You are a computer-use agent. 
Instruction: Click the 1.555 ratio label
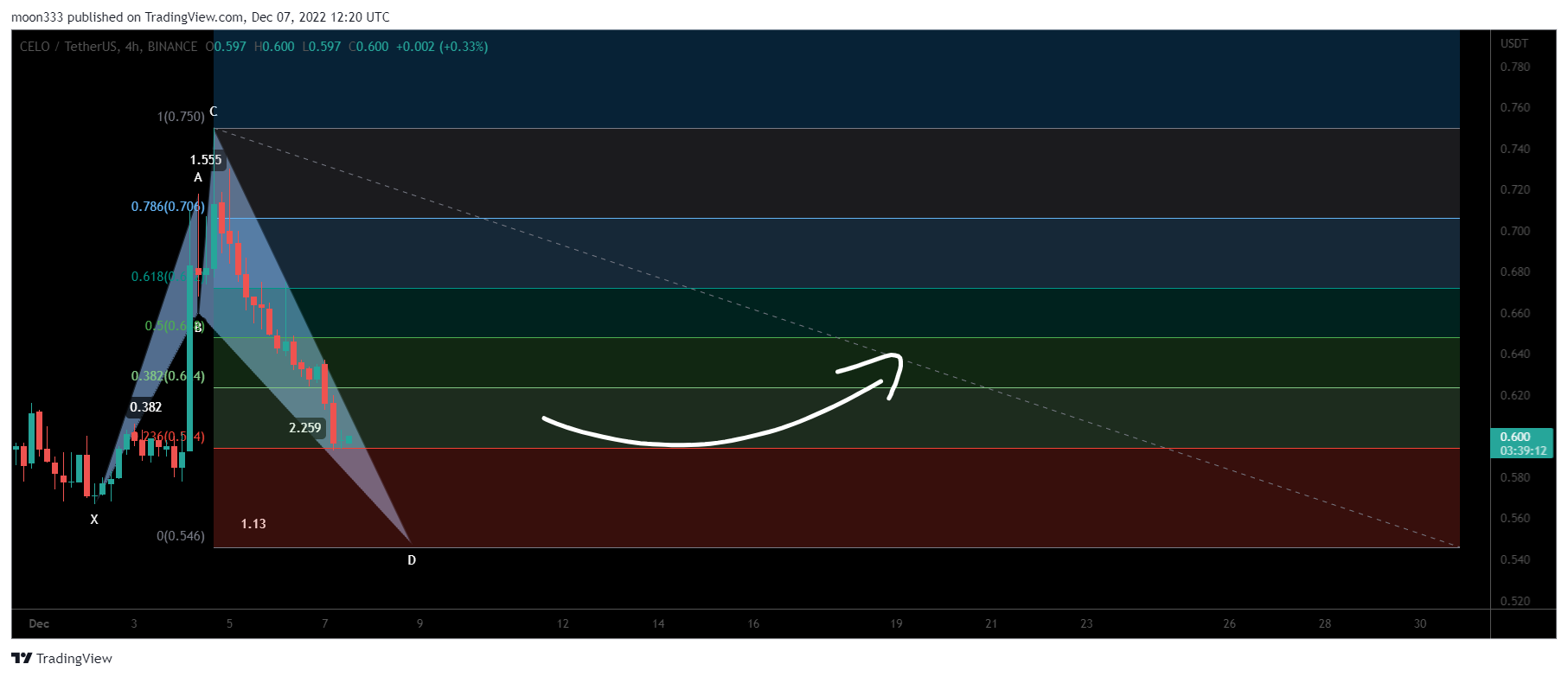pos(206,160)
